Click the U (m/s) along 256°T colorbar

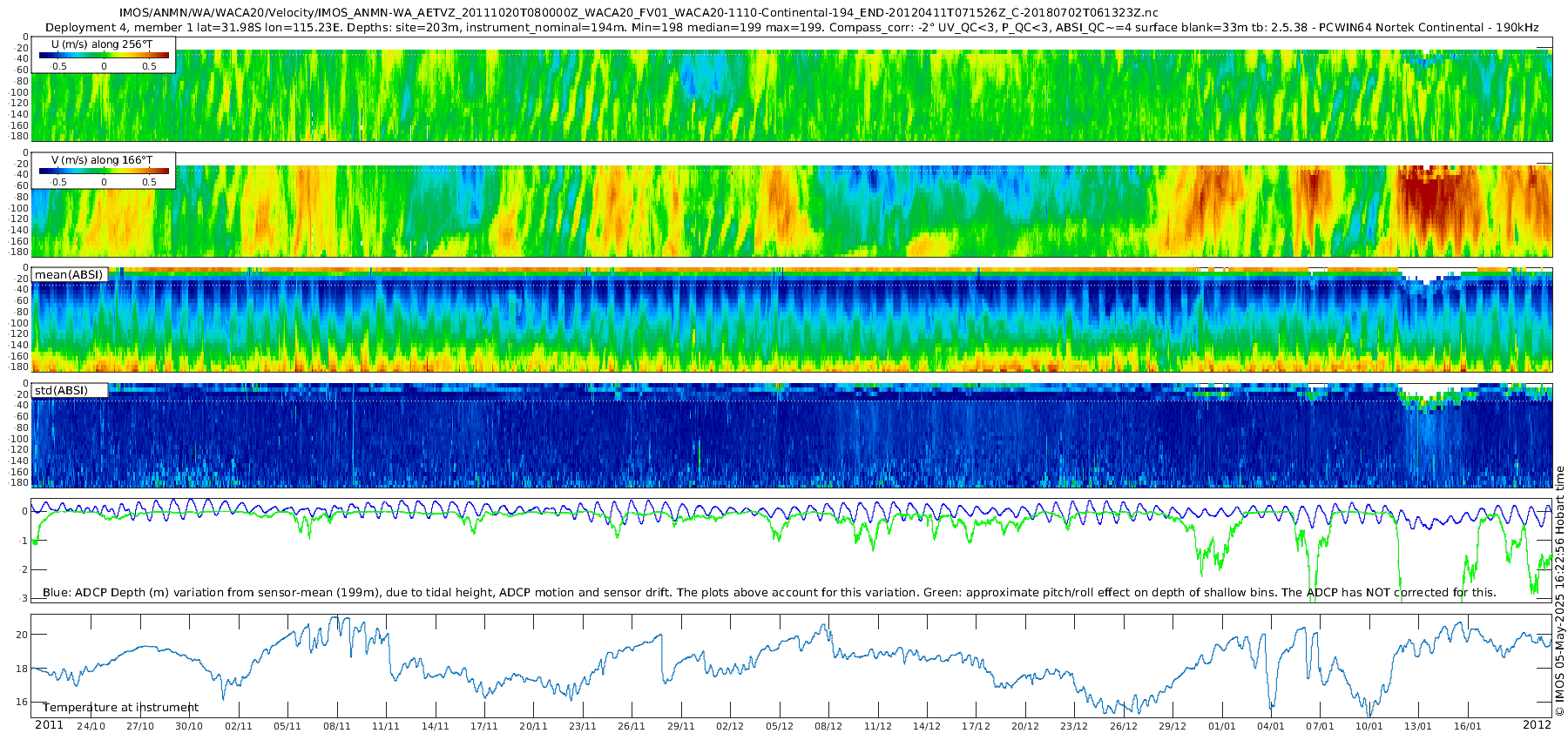104,56
